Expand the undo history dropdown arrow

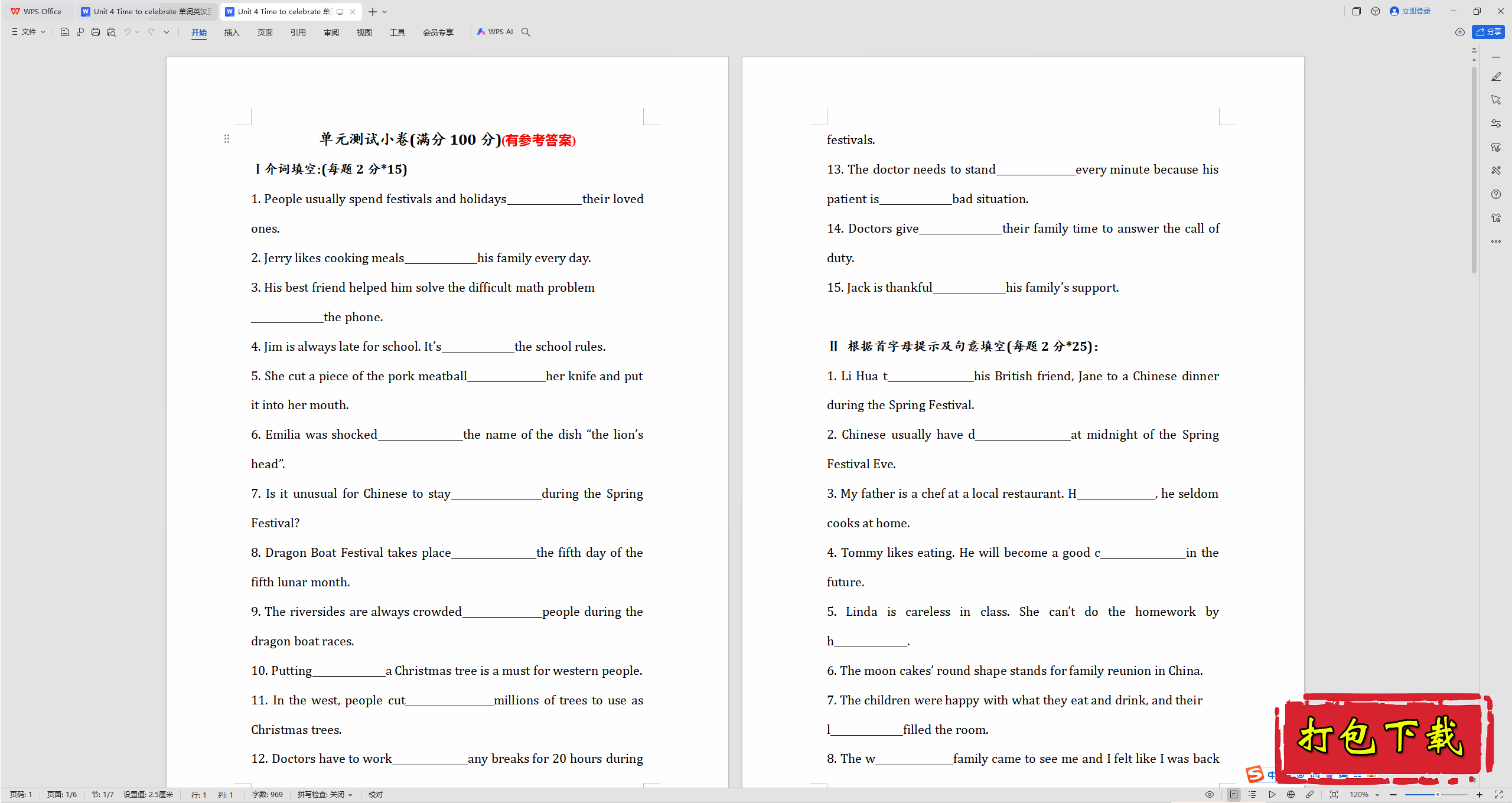137,32
